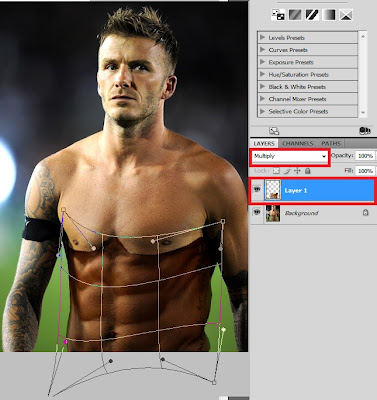Click presets list scroll down arrow
Screen dimensions: 377x400
[363, 113]
